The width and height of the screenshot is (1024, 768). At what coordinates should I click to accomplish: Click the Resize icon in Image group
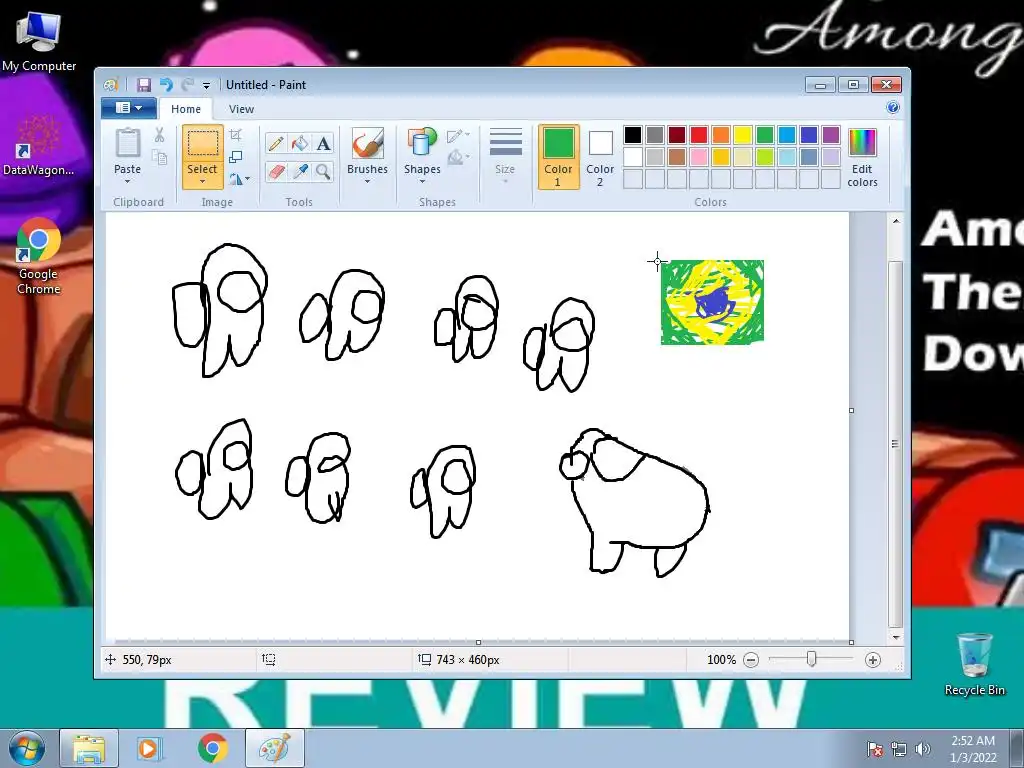(x=236, y=157)
